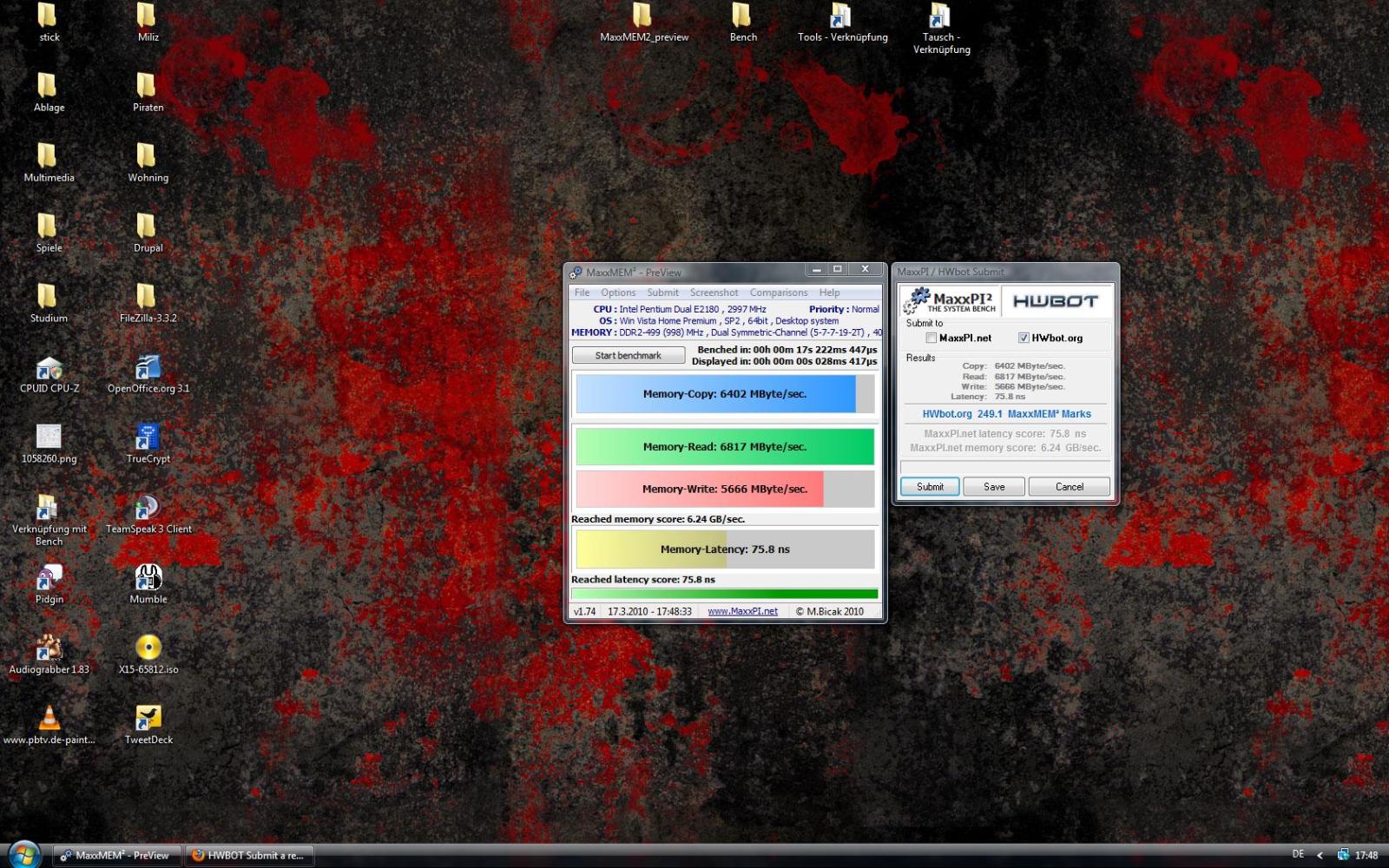Open the Submit menu
The width and height of the screenshot is (1389, 868).
click(x=662, y=293)
